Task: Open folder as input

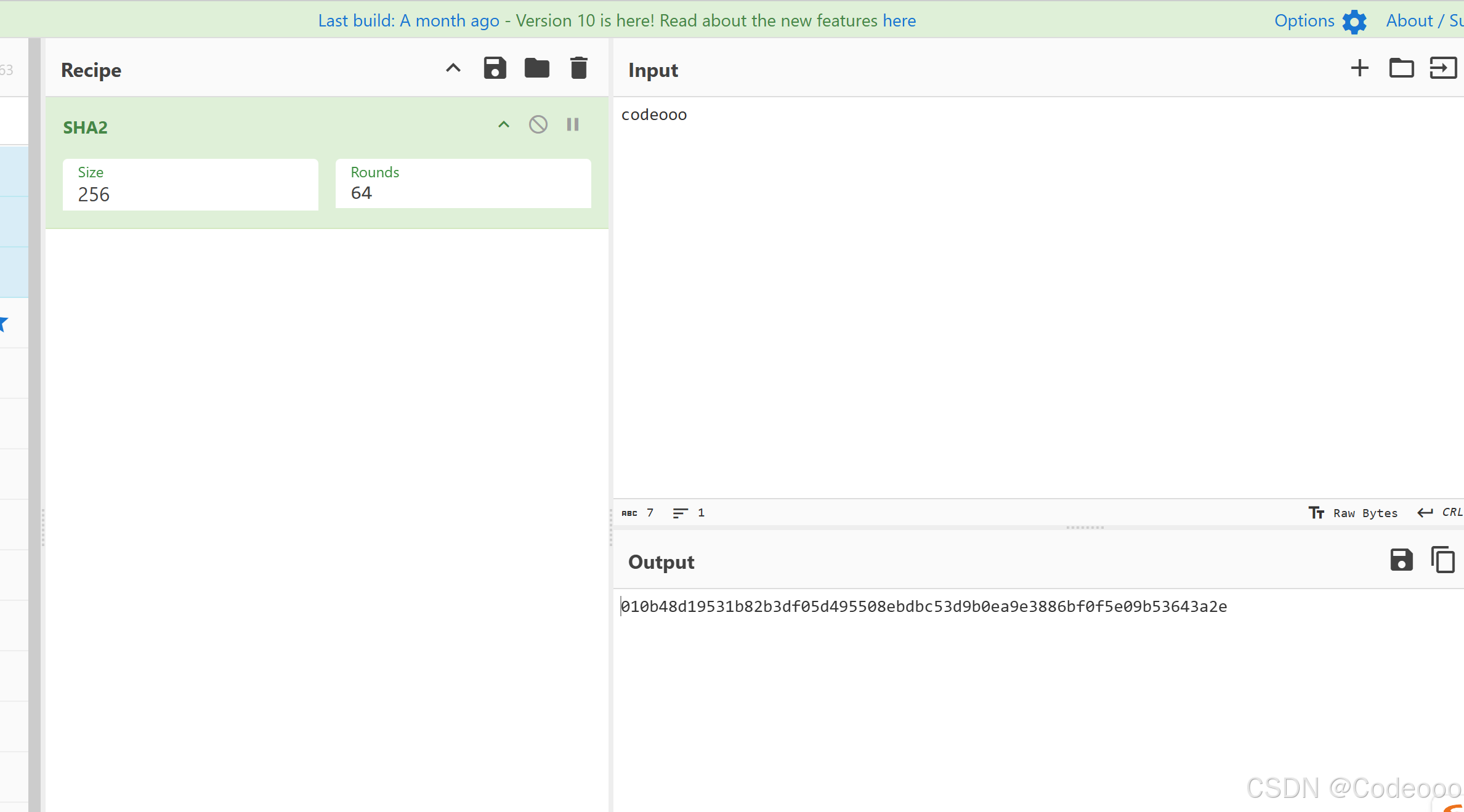Action: click(x=1401, y=68)
